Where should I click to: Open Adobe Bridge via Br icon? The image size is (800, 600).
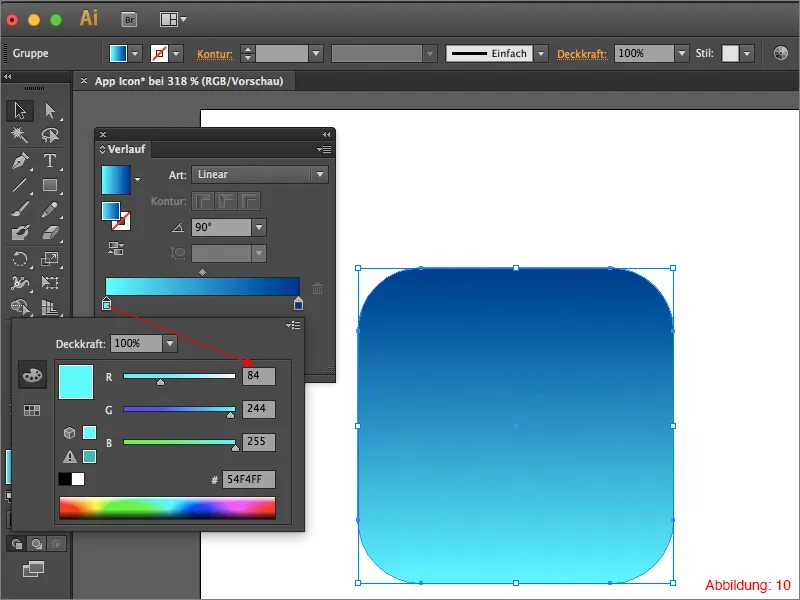click(x=130, y=20)
